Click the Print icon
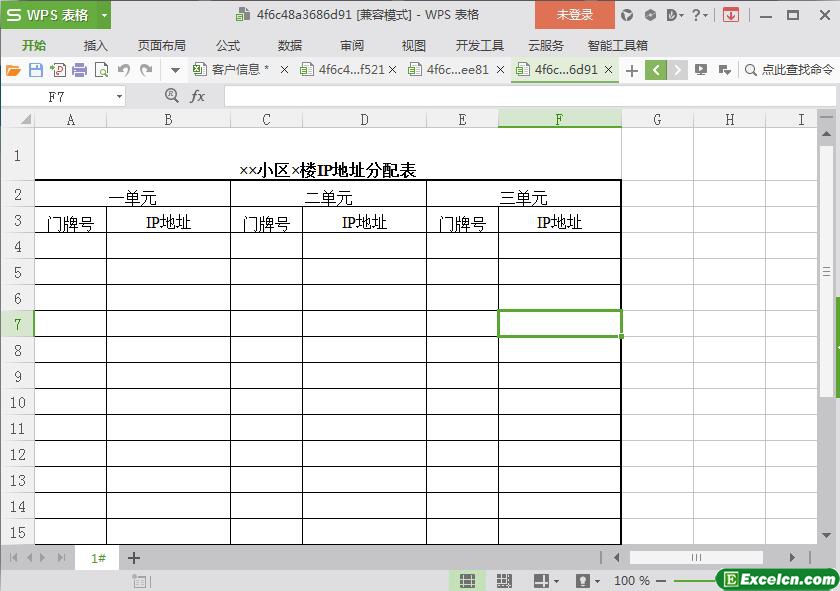The height and width of the screenshot is (591, 840). (x=79, y=70)
